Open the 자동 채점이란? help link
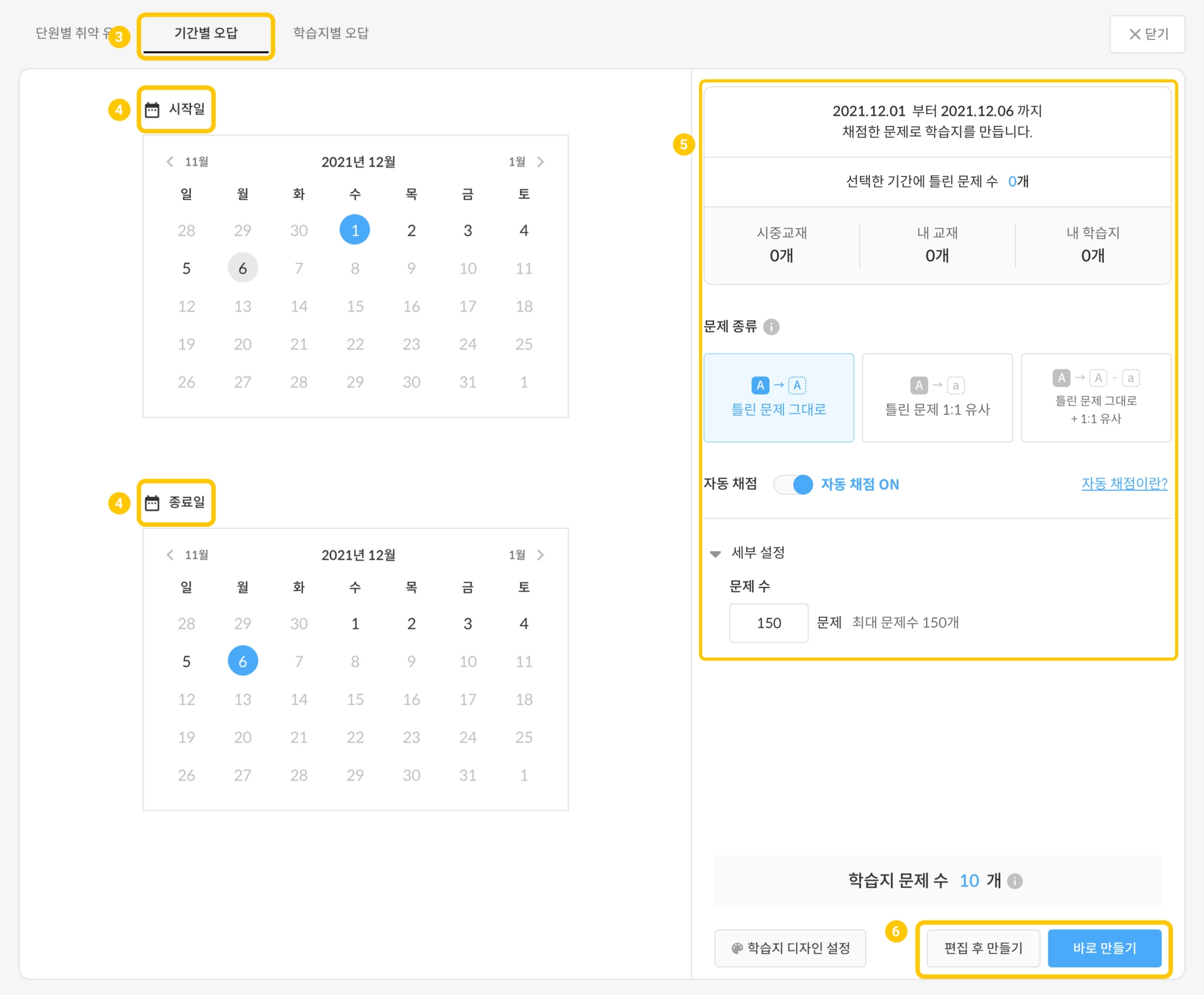Image resolution: width=1204 pixels, height=995 pixels. [x=1124, y=483]
